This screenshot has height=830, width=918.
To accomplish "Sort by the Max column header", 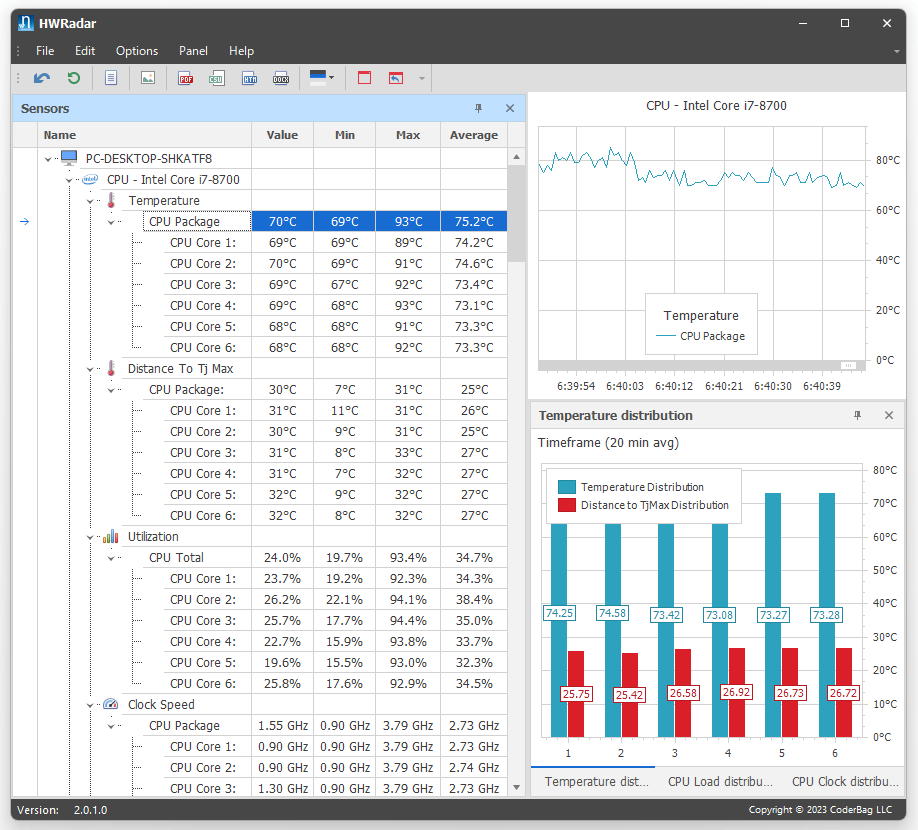I will point(407,135).
